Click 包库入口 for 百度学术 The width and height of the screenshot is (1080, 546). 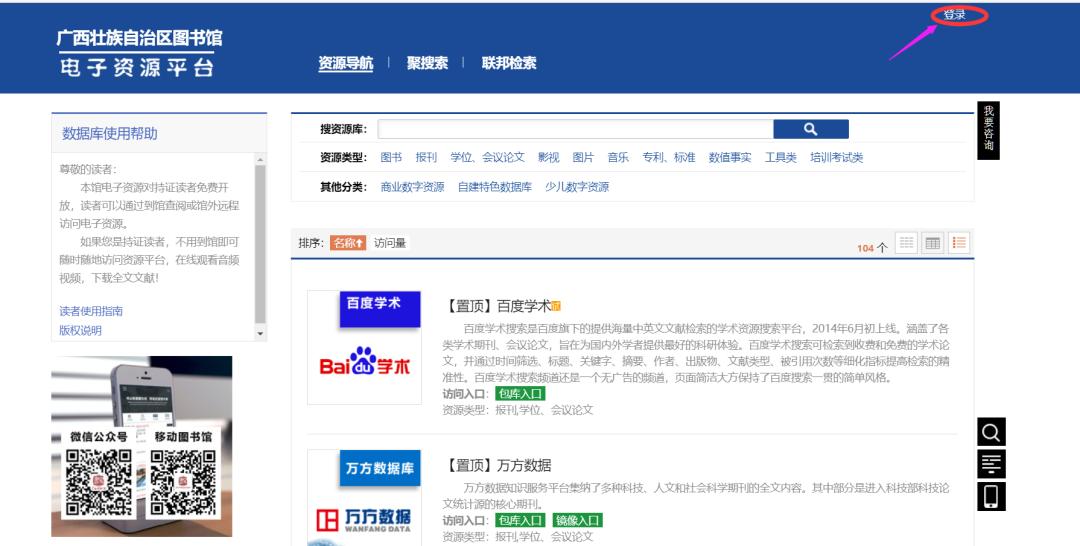click(520, 394)
